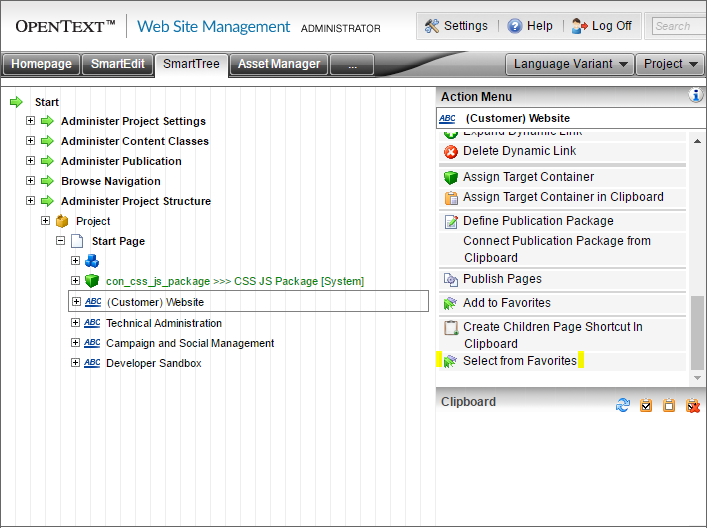Click the Assign Target Container green cube icon
The image size is (707, 528).
click(450, 178)
